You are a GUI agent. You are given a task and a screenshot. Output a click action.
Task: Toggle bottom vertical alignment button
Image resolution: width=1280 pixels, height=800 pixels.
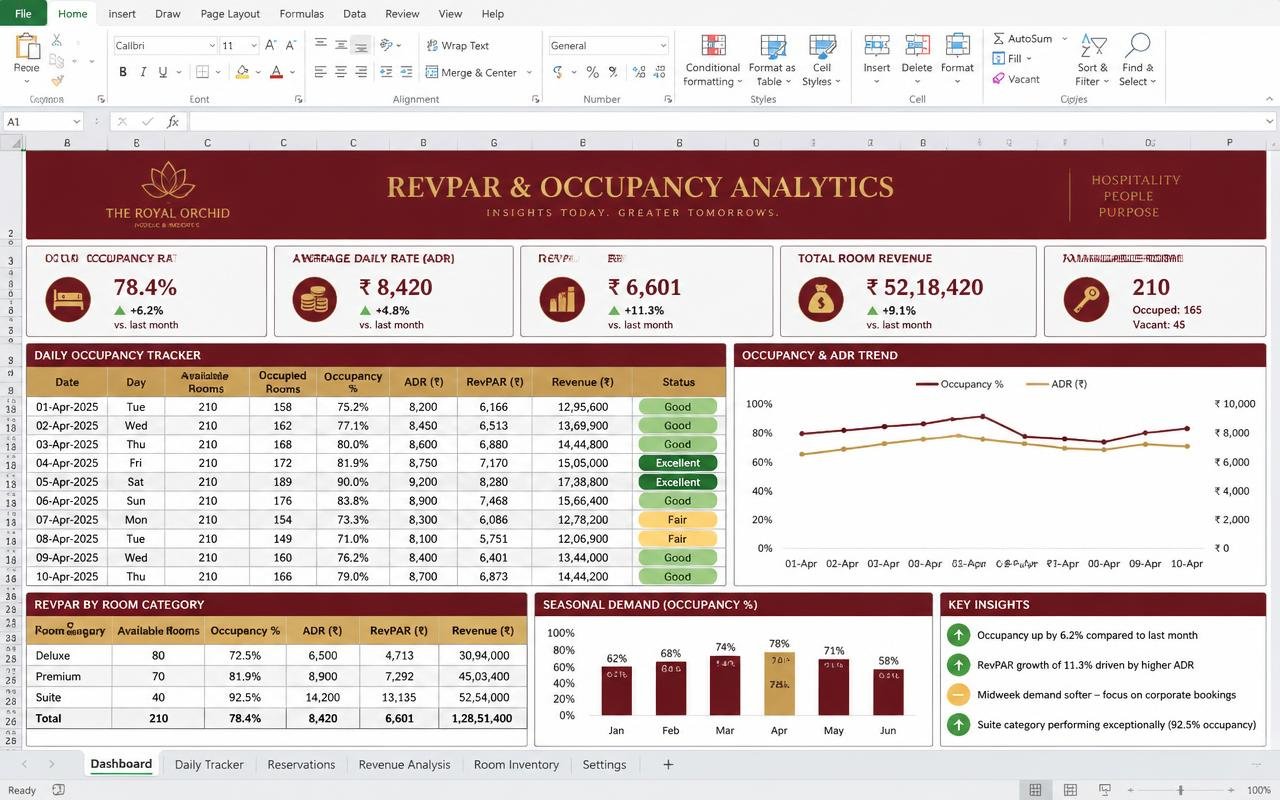point(361,45)
